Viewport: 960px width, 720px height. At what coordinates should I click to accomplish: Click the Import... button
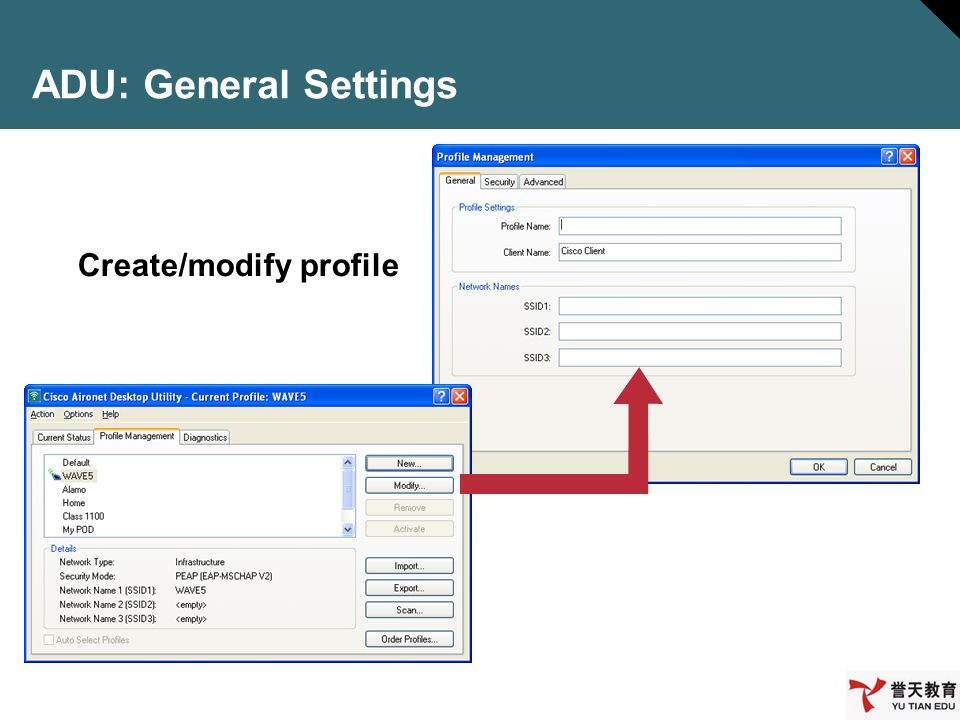coord(410,566)
